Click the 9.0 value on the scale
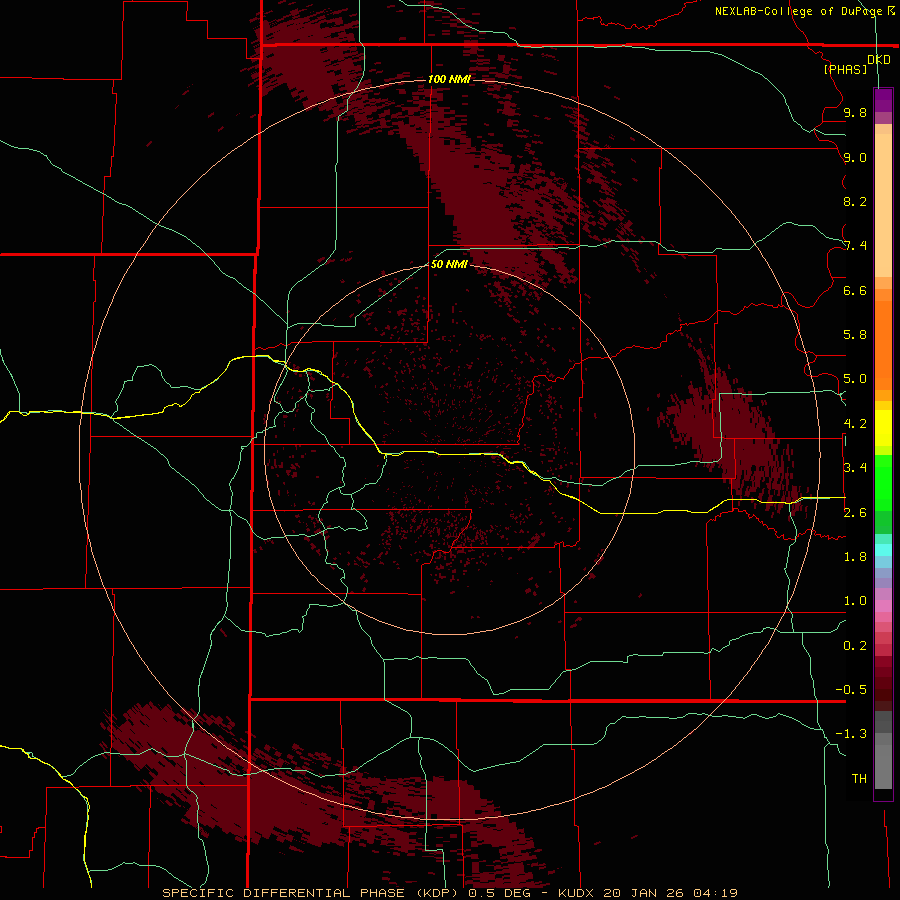 coord(855,157)
